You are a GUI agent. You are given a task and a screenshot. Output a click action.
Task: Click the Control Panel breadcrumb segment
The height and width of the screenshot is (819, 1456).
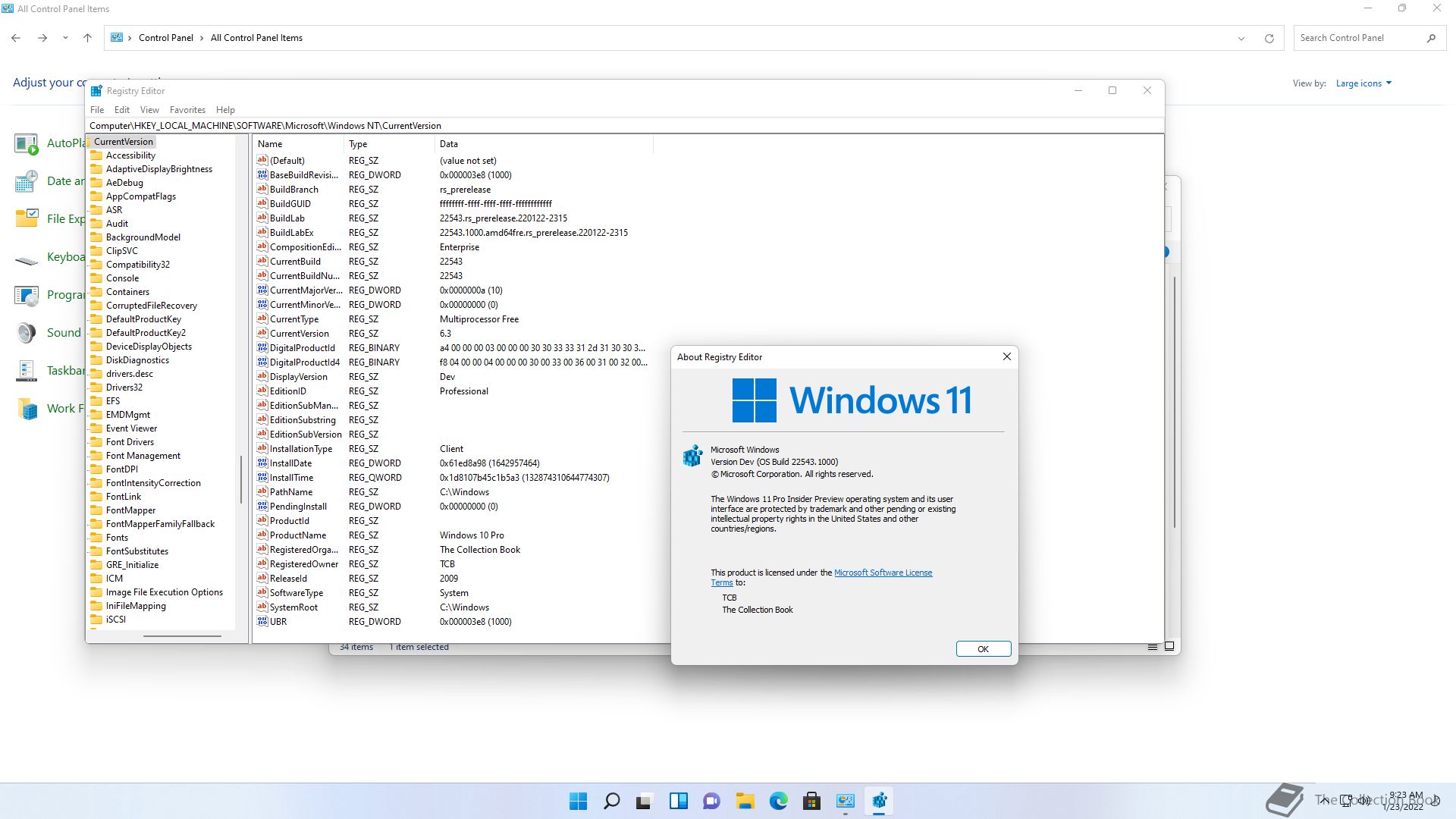(x=166, y=38)
